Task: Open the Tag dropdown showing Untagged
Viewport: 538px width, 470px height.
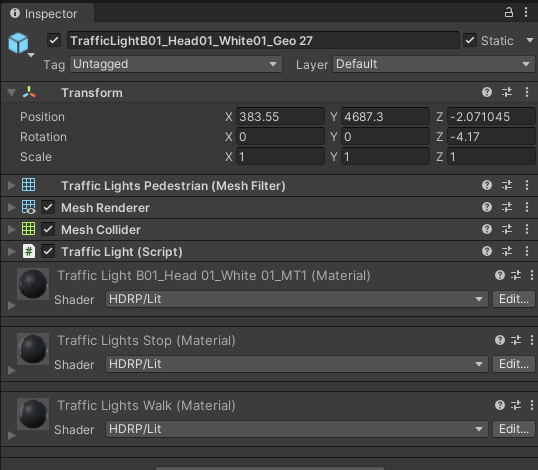Action: point(176,64)
